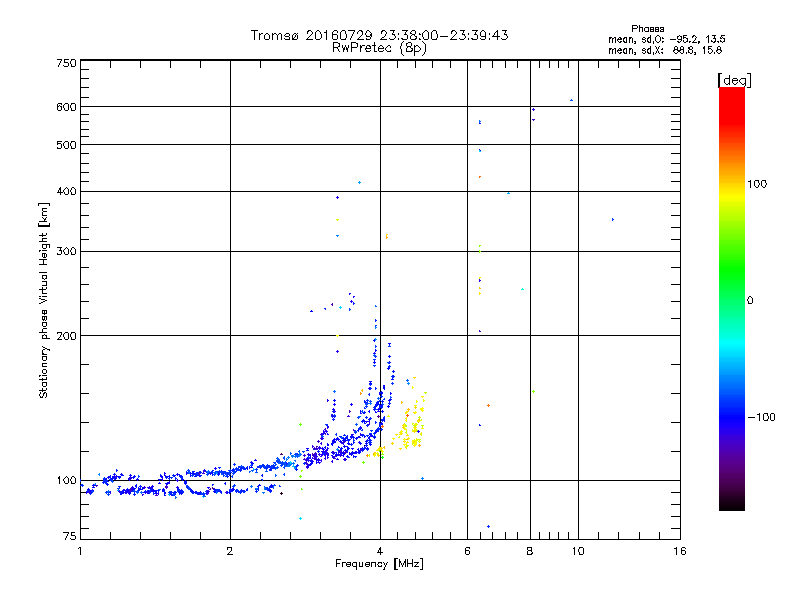The height and width of the screenshot is (600, 800).
Task: Click the x-axis tick label '4'
Action: point(380,551)
